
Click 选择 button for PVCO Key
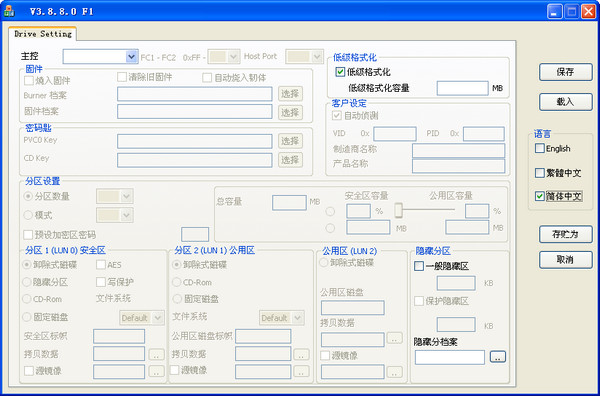click(x=290, y=141)
